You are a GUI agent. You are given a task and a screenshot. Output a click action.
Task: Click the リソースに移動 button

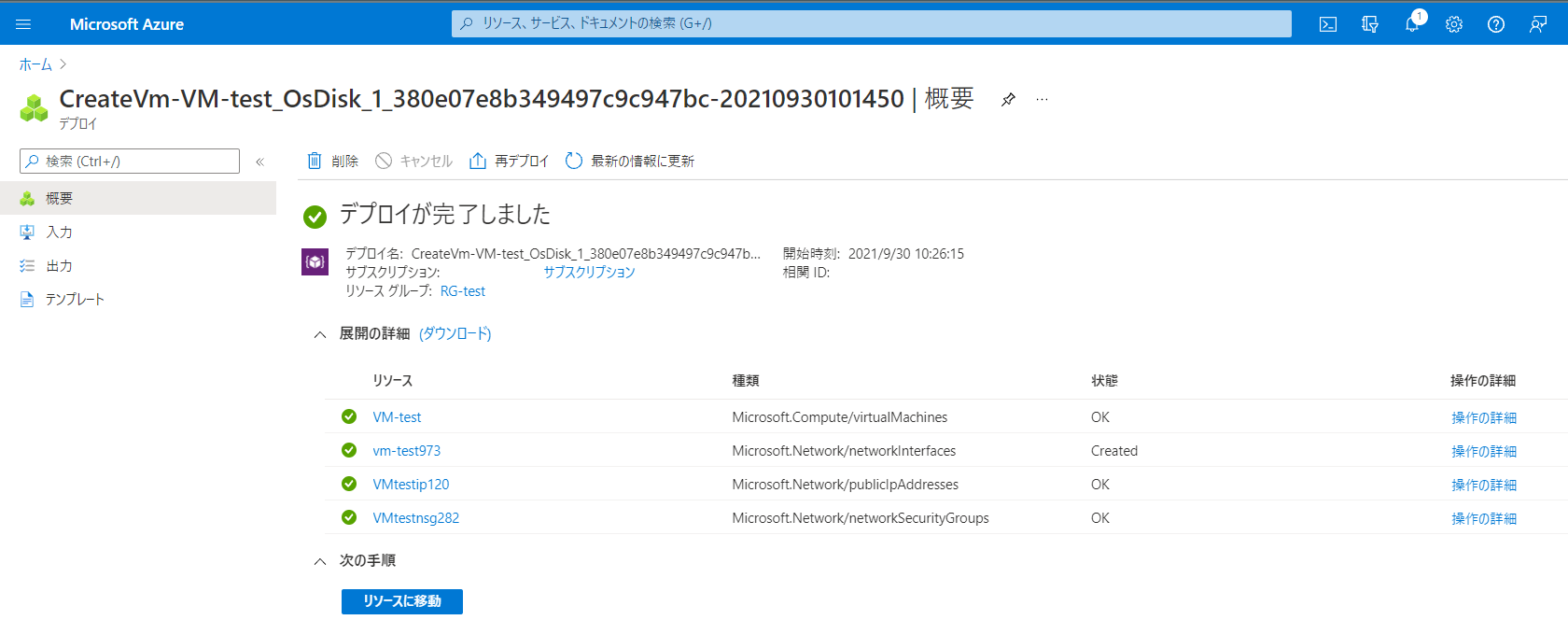tap(402, 601)
